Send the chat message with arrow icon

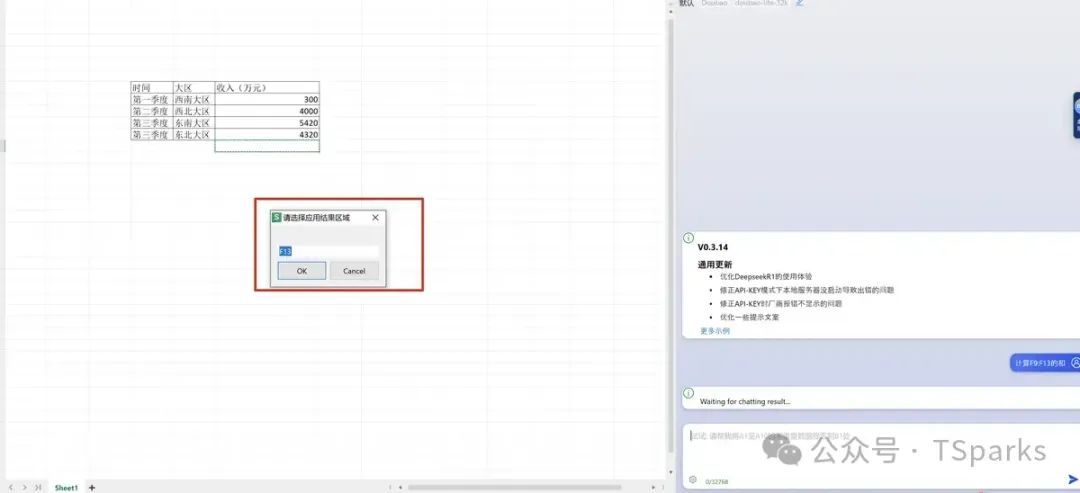[1073, 479]
